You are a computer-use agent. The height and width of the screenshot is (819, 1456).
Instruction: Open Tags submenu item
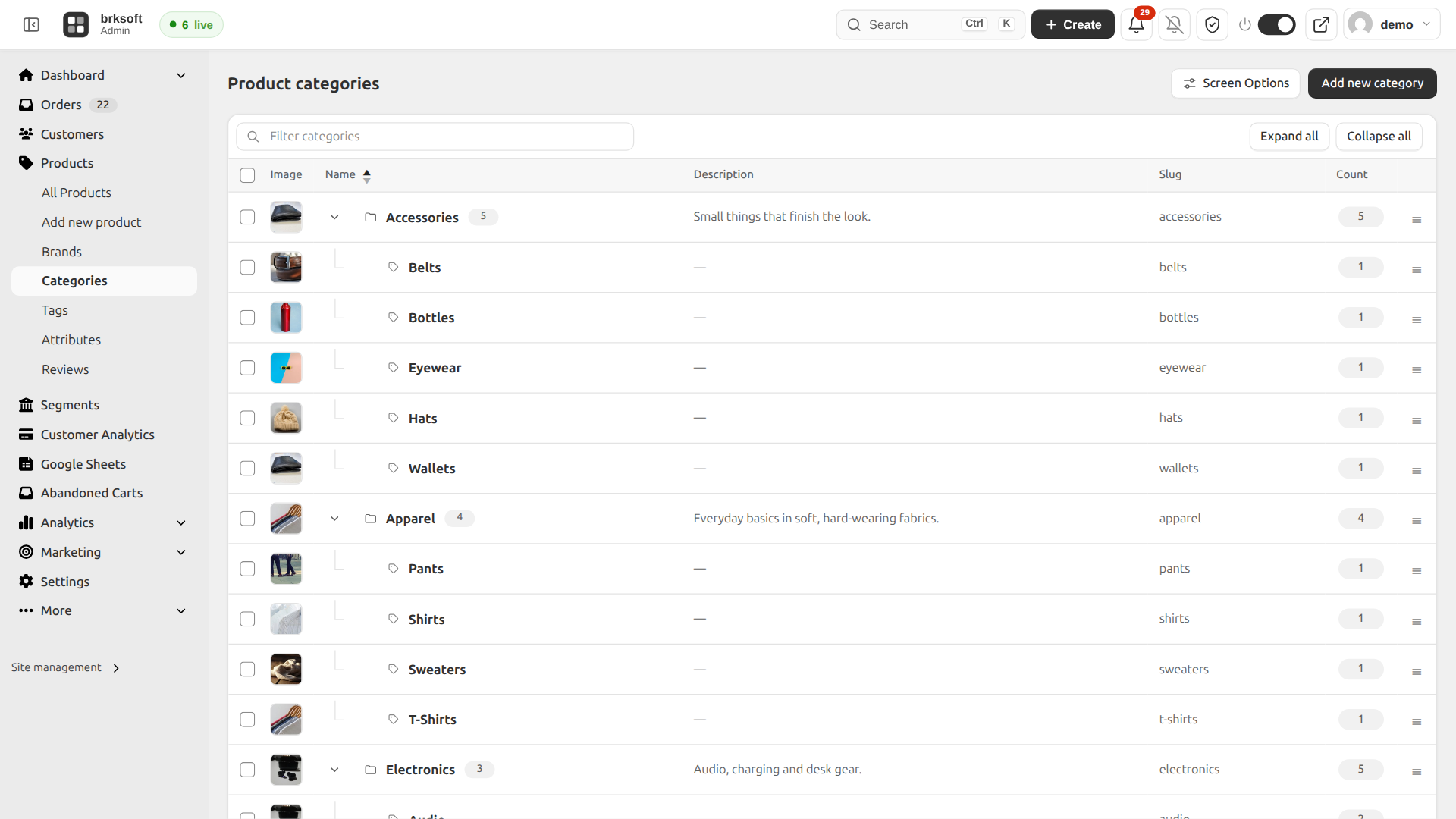[x=55, y=310]
